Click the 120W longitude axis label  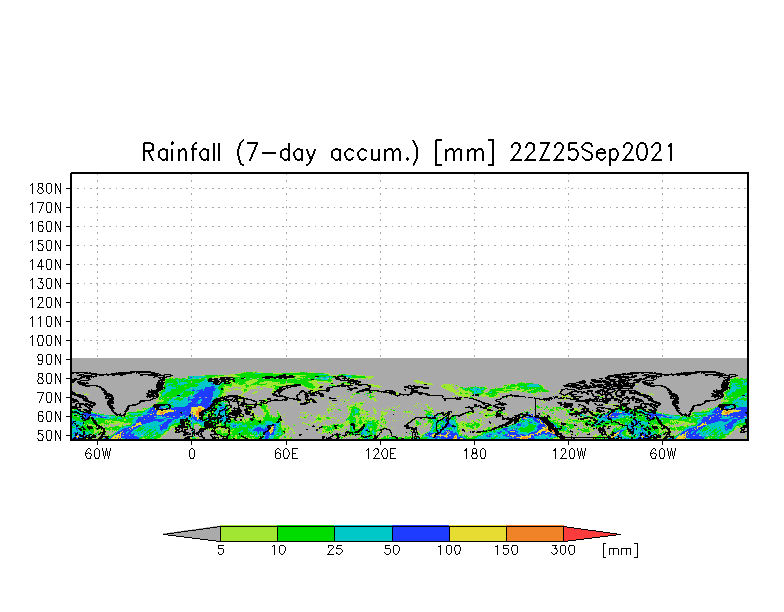pyautogui.click(x=568, y=454)
